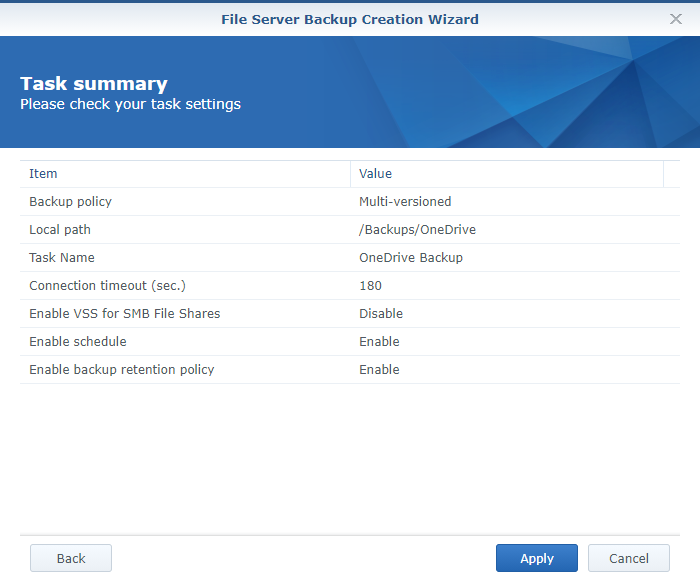This screenshot has width=700, height=580.
Task: Select the Enable VSS for SMB File Shares label
Action: (125, 314)
